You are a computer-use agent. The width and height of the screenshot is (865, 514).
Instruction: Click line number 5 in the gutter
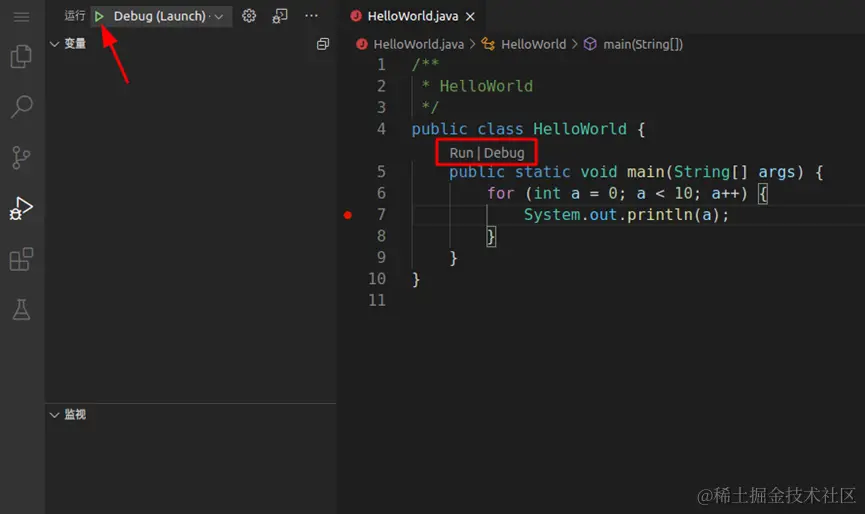click(x=381, y=172)
